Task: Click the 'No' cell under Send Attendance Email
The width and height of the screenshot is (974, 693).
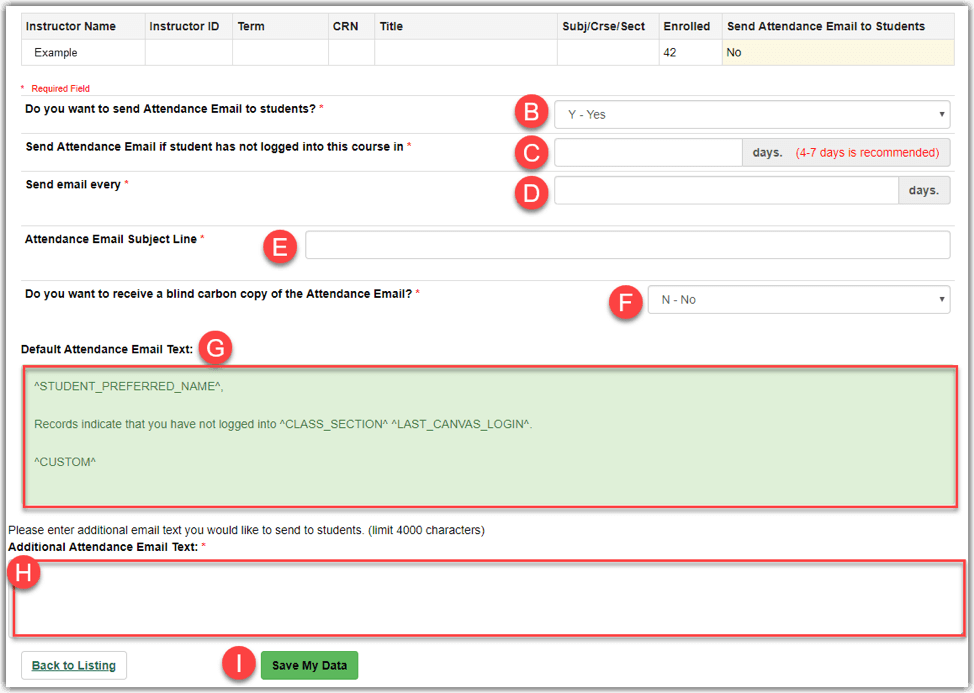Action: 837,52
